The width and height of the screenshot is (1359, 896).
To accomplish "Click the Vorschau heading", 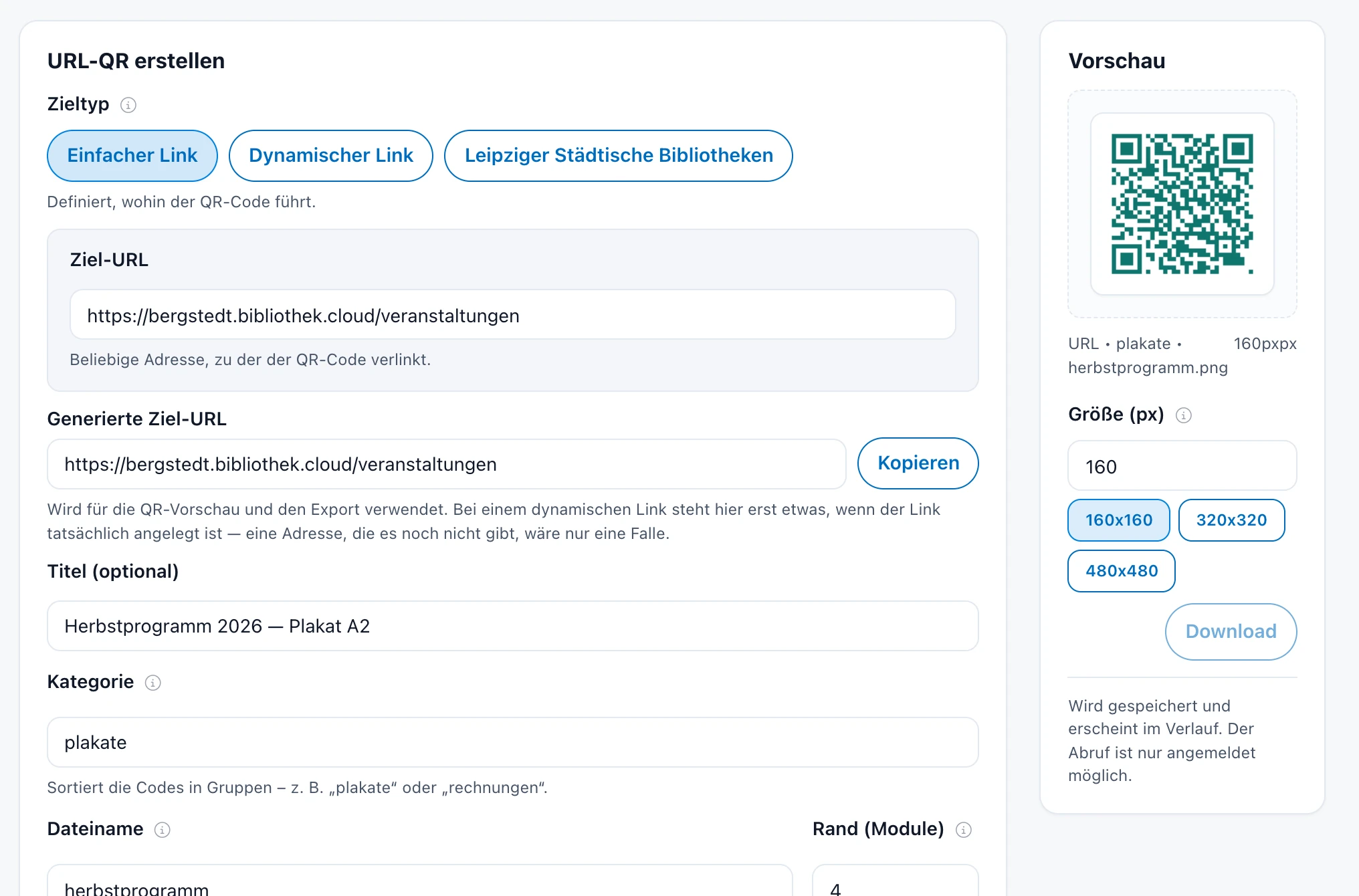I will point(1116,61).
